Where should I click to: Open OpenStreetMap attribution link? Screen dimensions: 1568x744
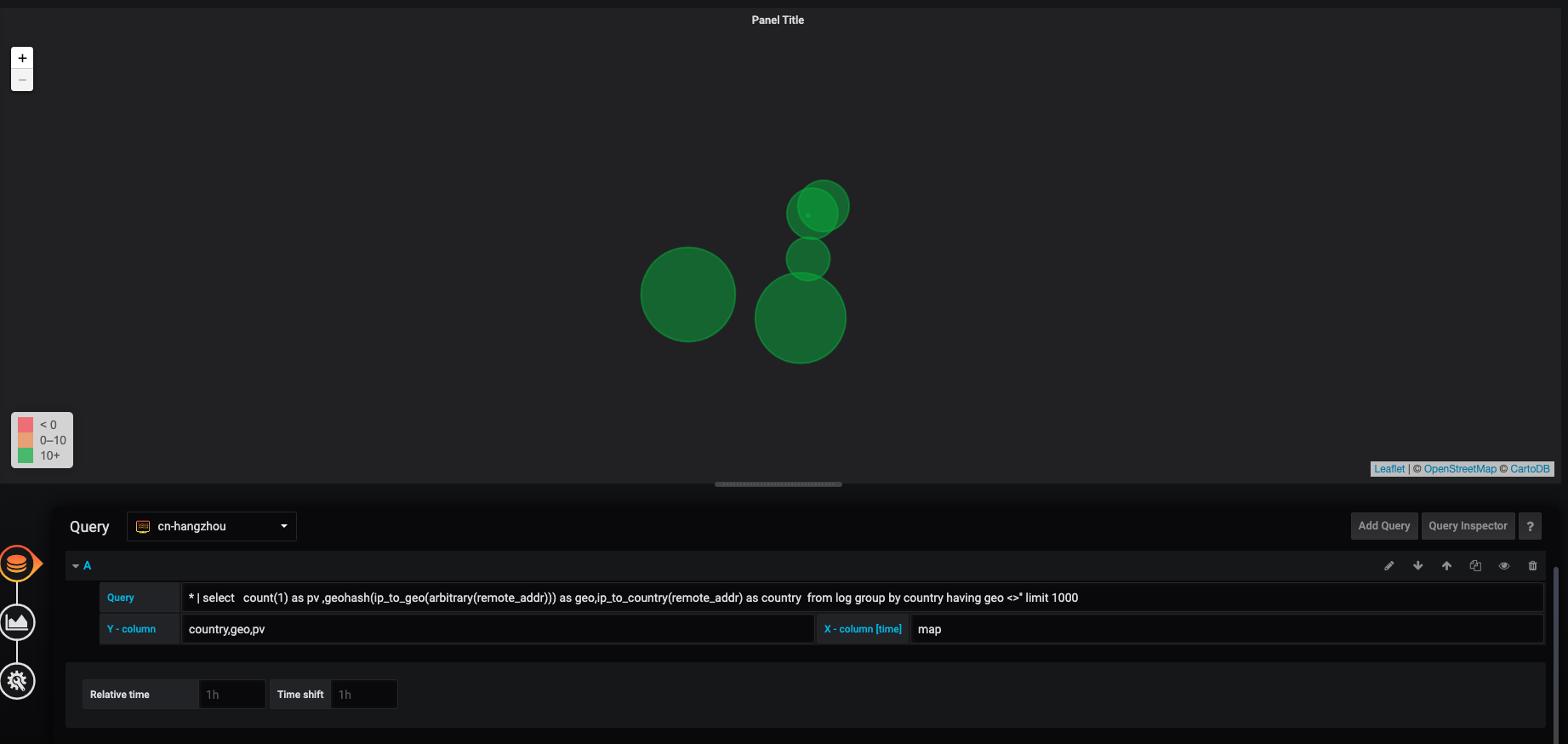pos(1460,469)
